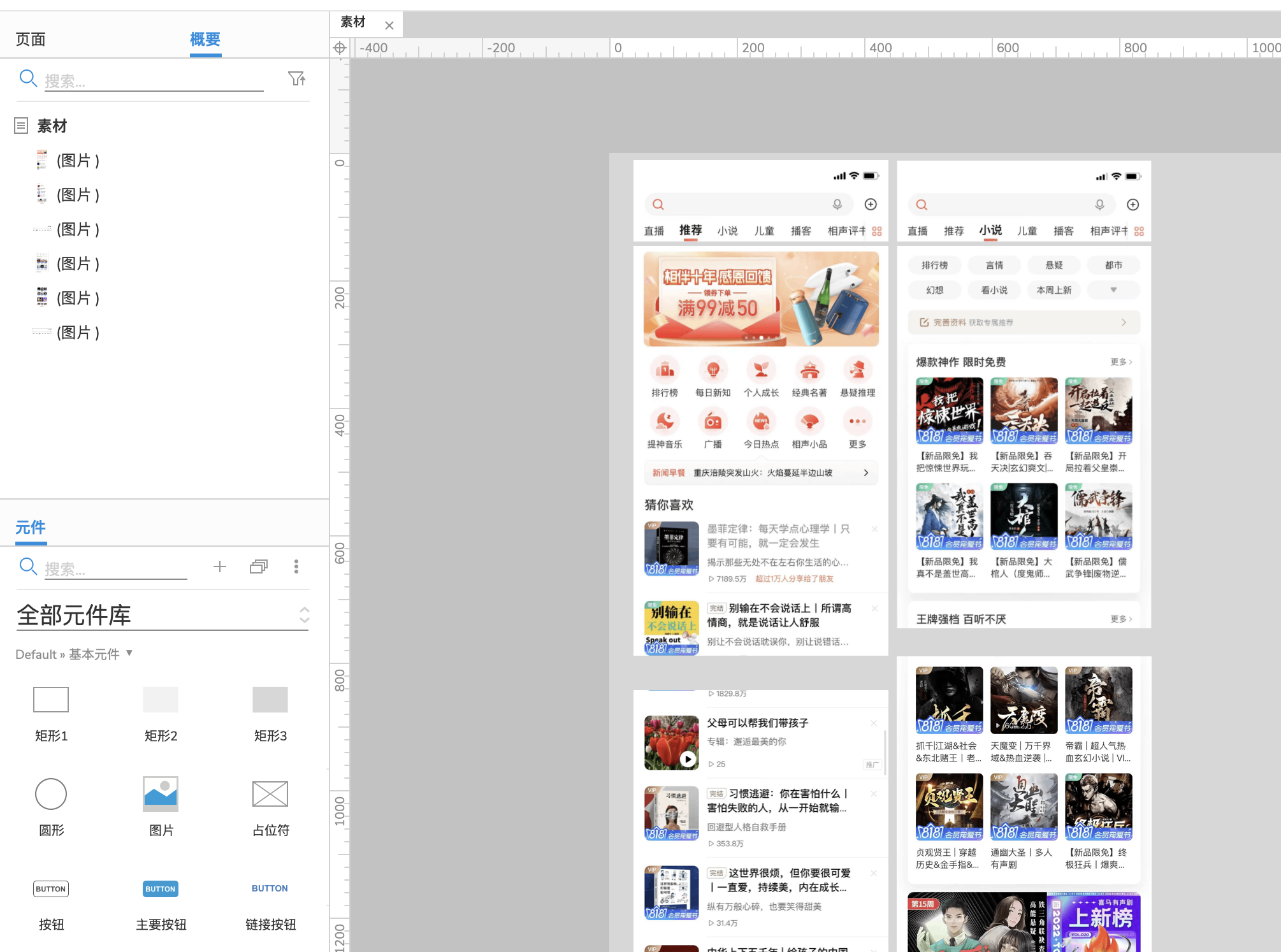Screen dimensions: 1281x952
Task: Click the widget library search field
Action: pos(115,568)
